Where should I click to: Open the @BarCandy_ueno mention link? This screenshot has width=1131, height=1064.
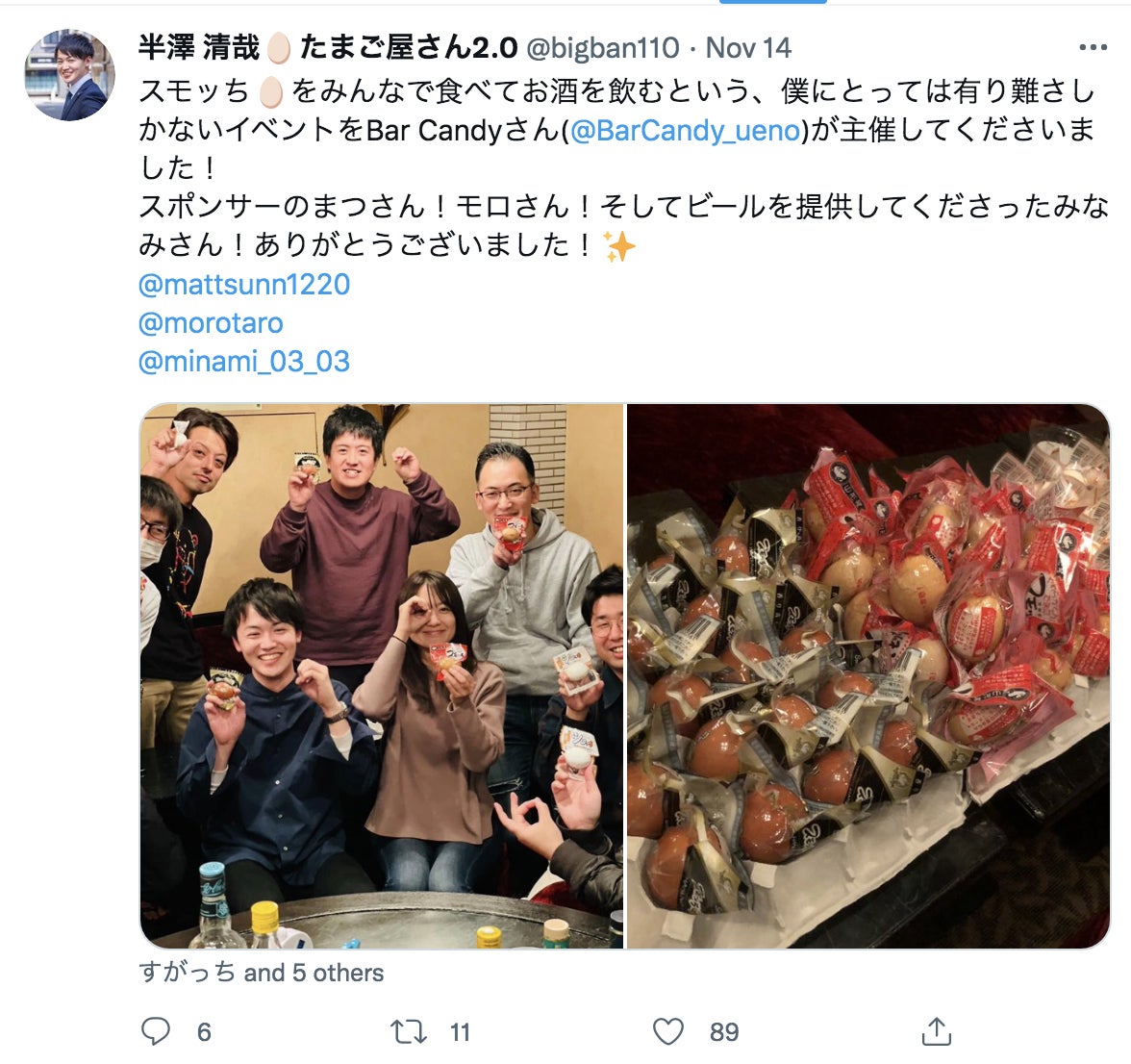(685, 131)
